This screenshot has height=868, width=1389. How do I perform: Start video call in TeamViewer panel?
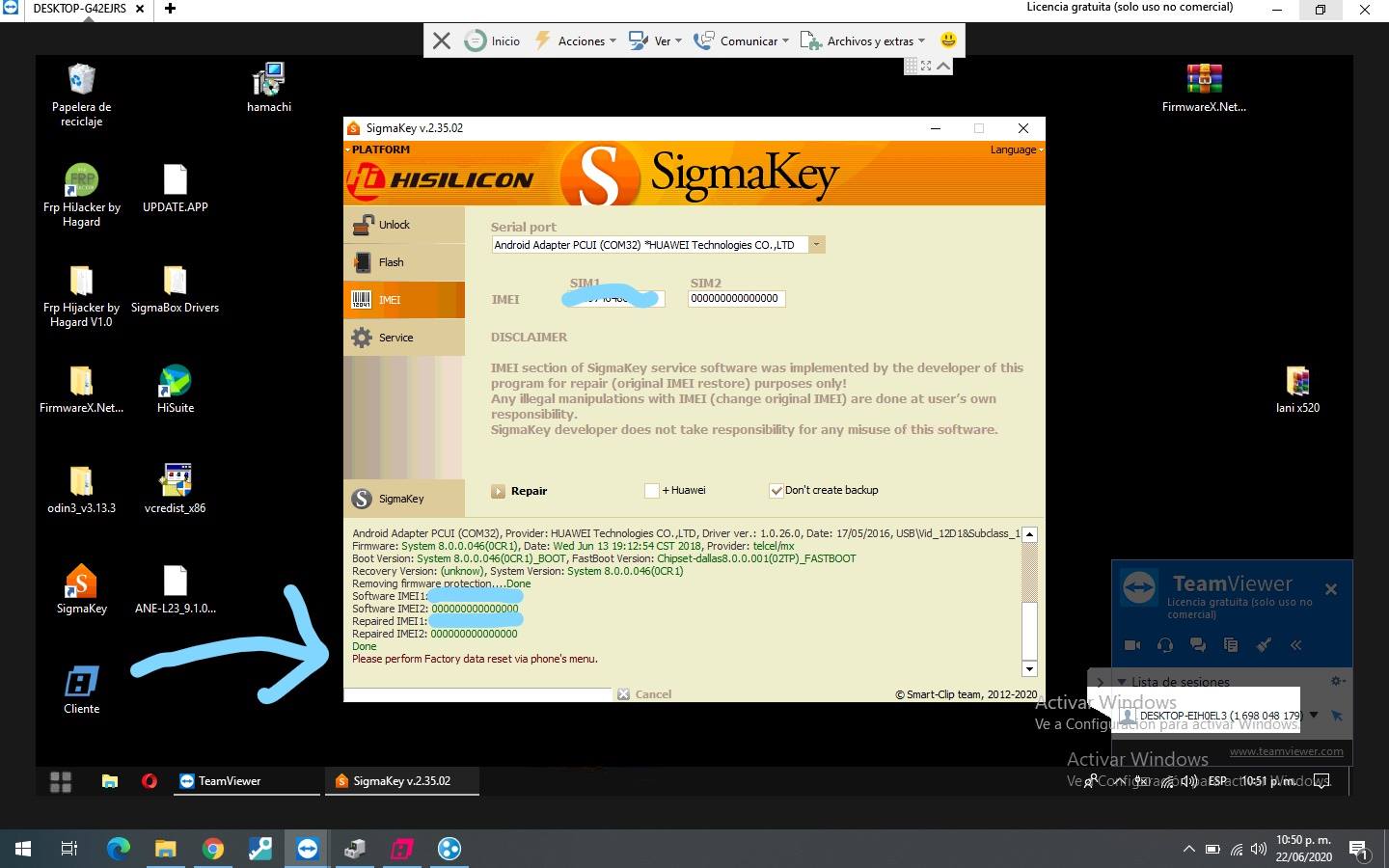[x=1132, y=645]
